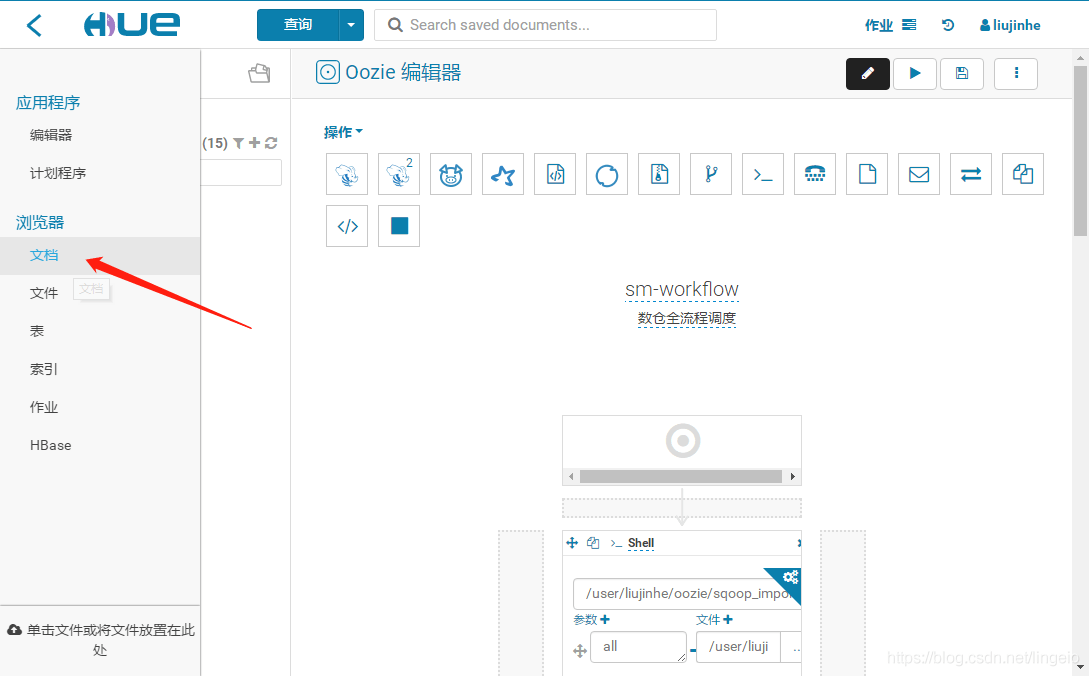Screen dimensions: 1089x676
Task: Add a Hive script action
Action: [x=347, y=174]
